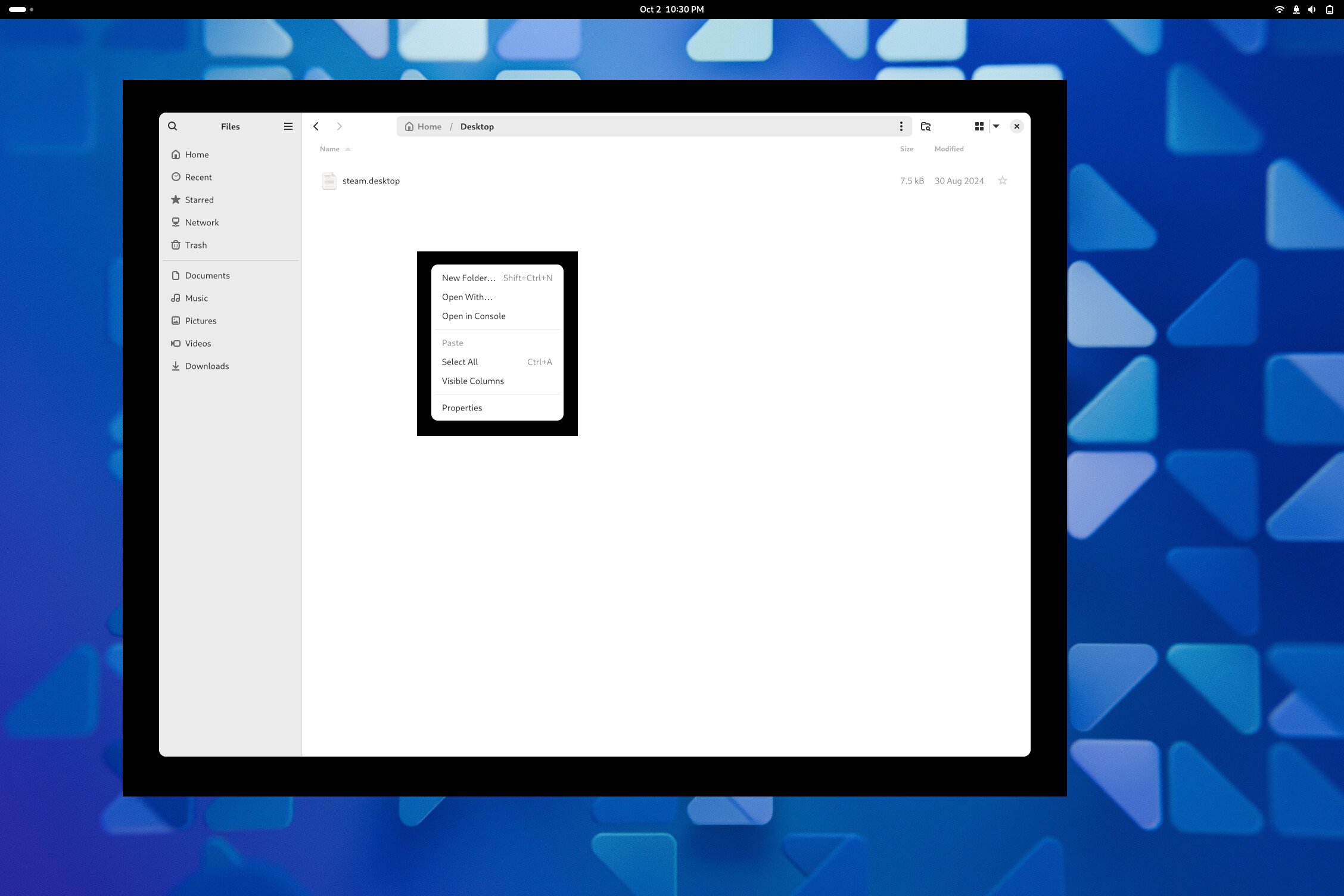Click the volume speaker icon in tray
Screen dimensions: 1344x896
pos(1312,10)
